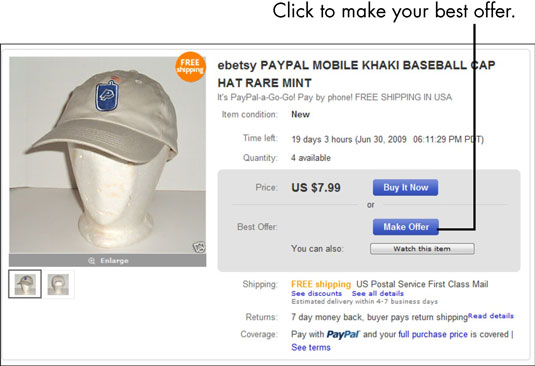This screenshot has width=535, height=366.
Task: Click the full purchase price link
Action: (433, 334)
